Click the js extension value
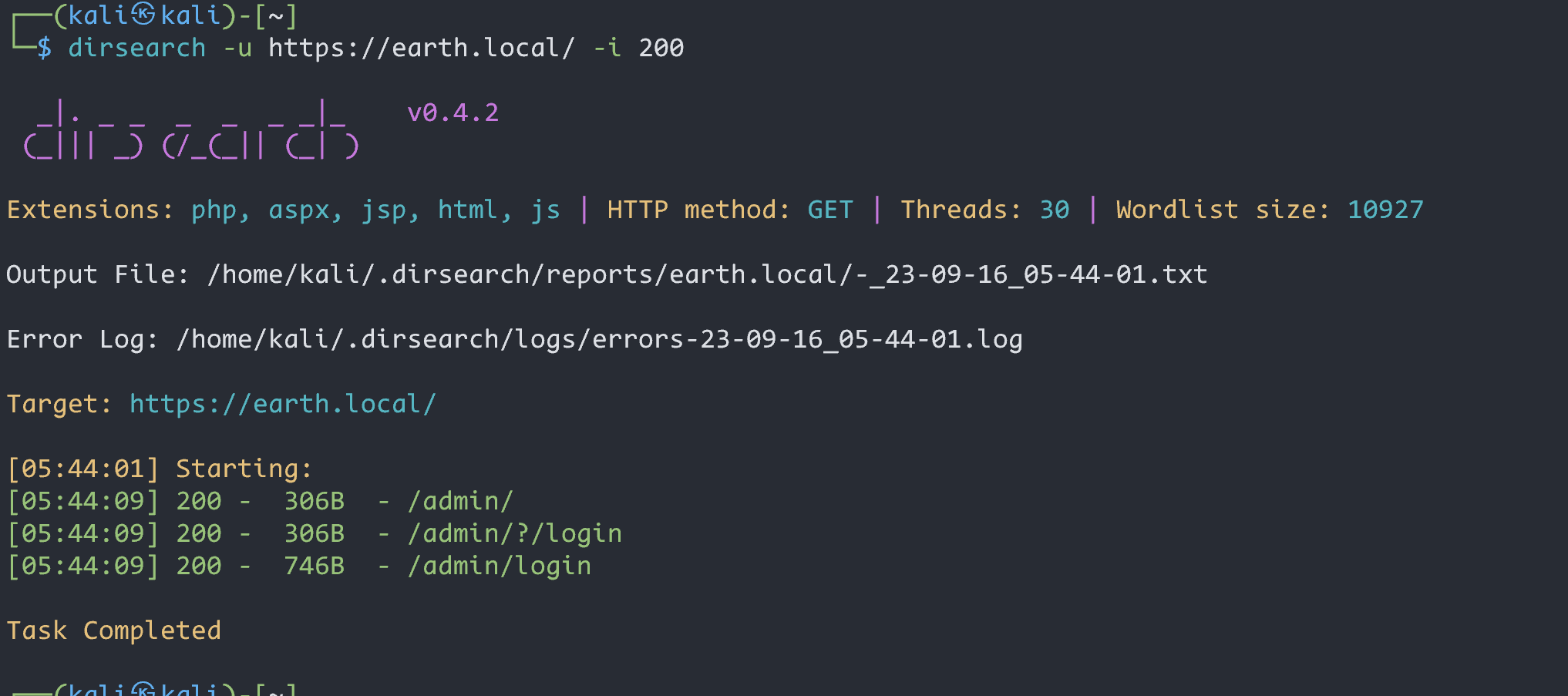This screenshot has height=696, width=1568. (546, 210)
